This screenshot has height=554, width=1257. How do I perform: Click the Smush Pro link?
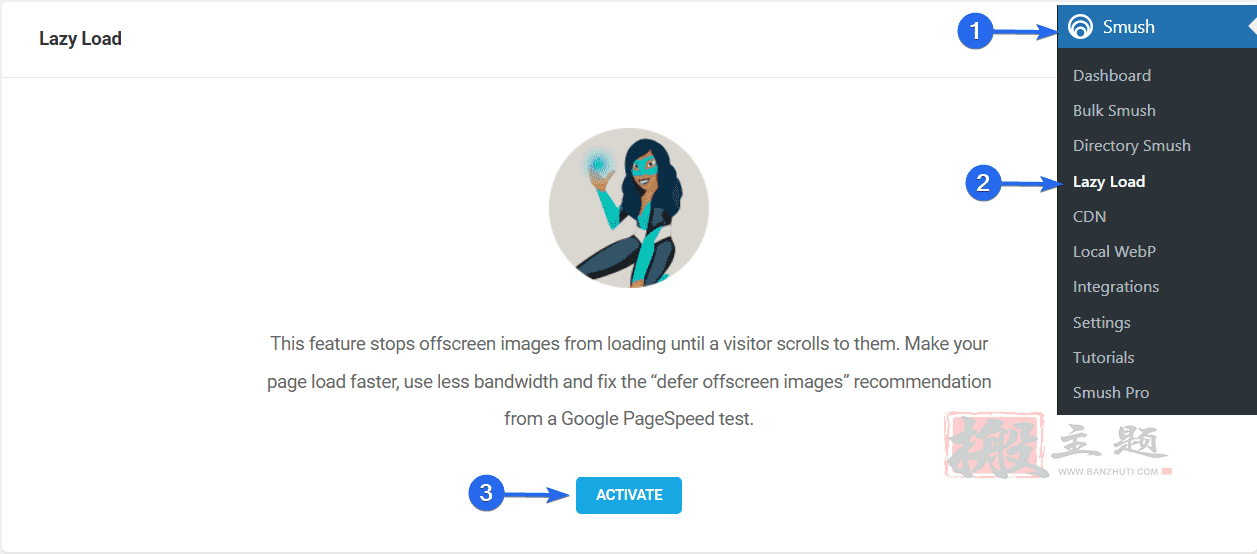pyautogui.click(x=1111, y=392)
